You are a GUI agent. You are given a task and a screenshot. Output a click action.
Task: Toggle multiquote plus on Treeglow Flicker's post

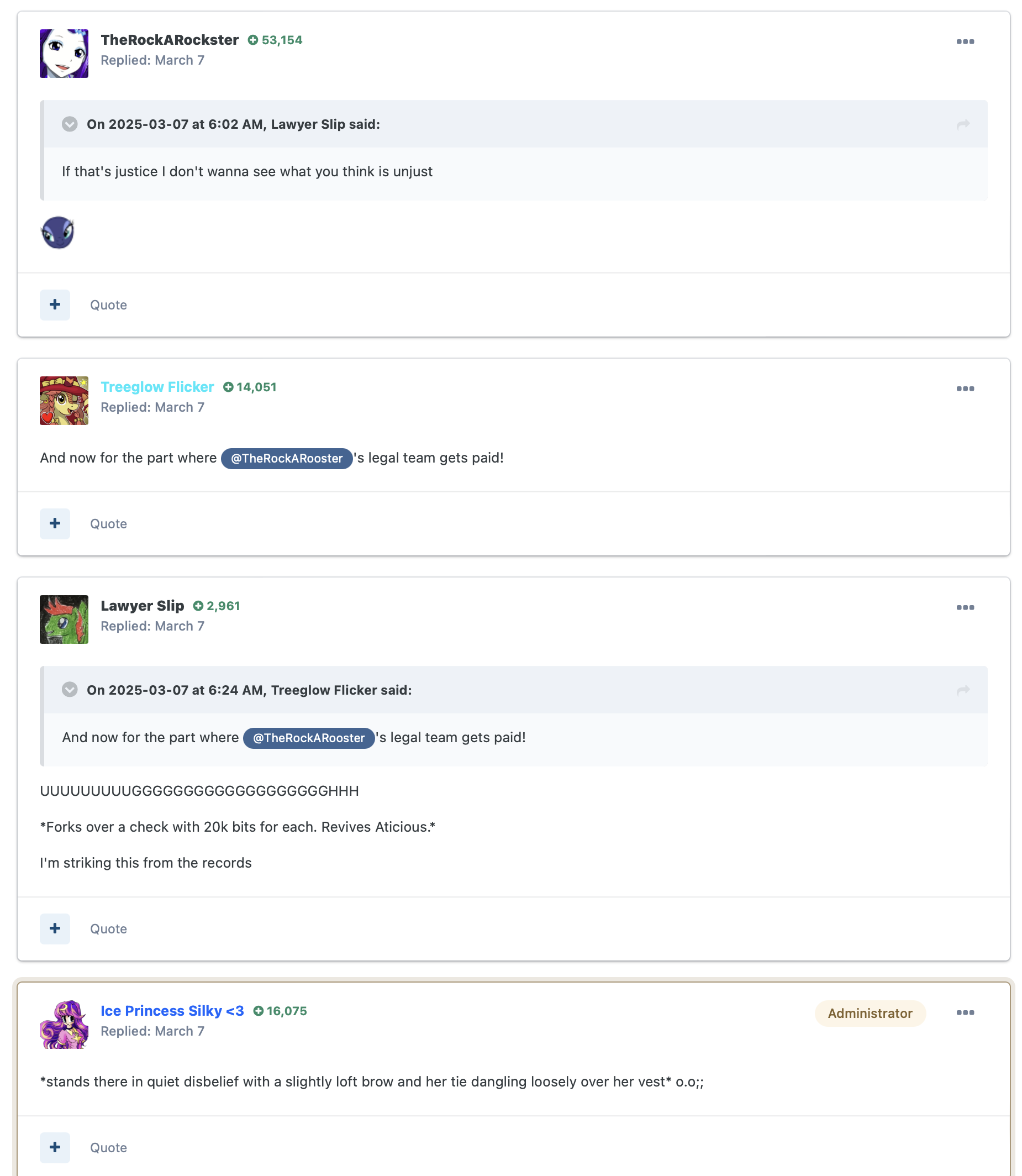tap(55, 523)
